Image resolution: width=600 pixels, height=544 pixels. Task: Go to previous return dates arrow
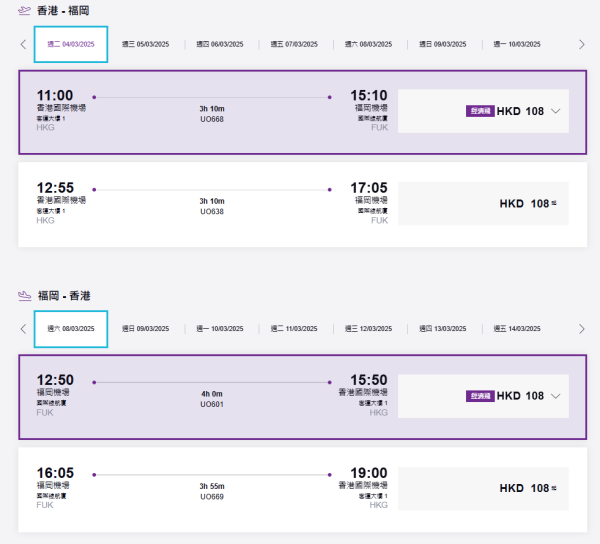tap(23, 328)
